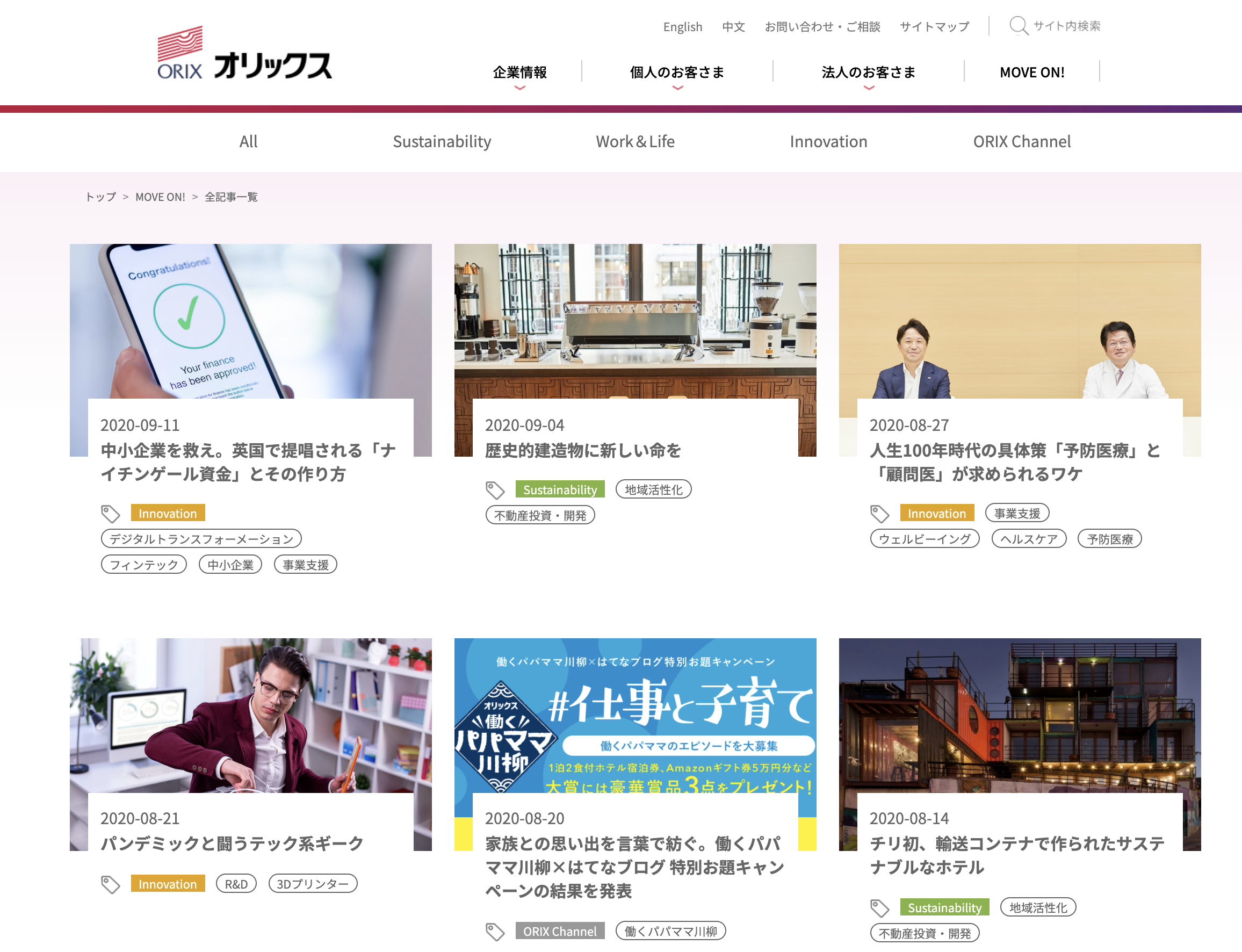Expand the 個人のお客さま menu
The image size is (1242, 952).
(x=677, y=73)
